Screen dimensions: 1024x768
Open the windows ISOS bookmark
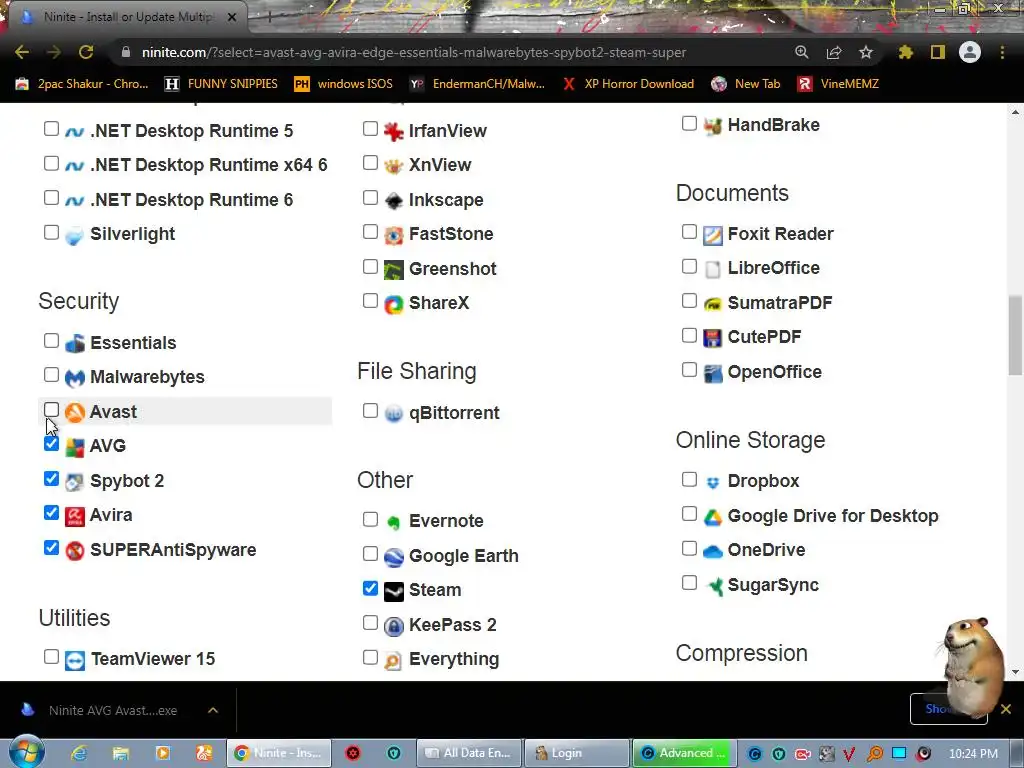click(344, 84)
